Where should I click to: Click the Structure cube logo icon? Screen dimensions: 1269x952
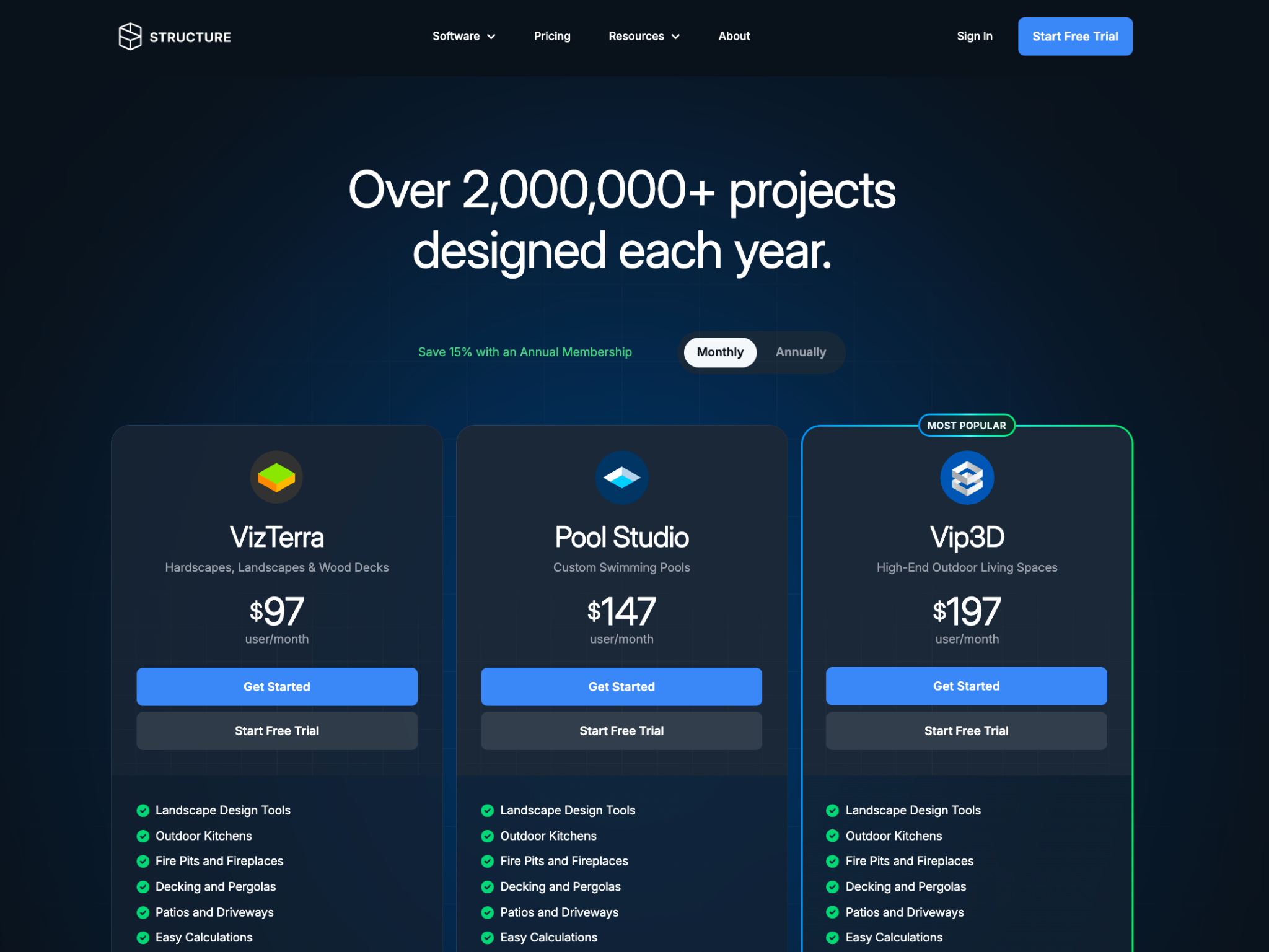[x=130, y=37]
